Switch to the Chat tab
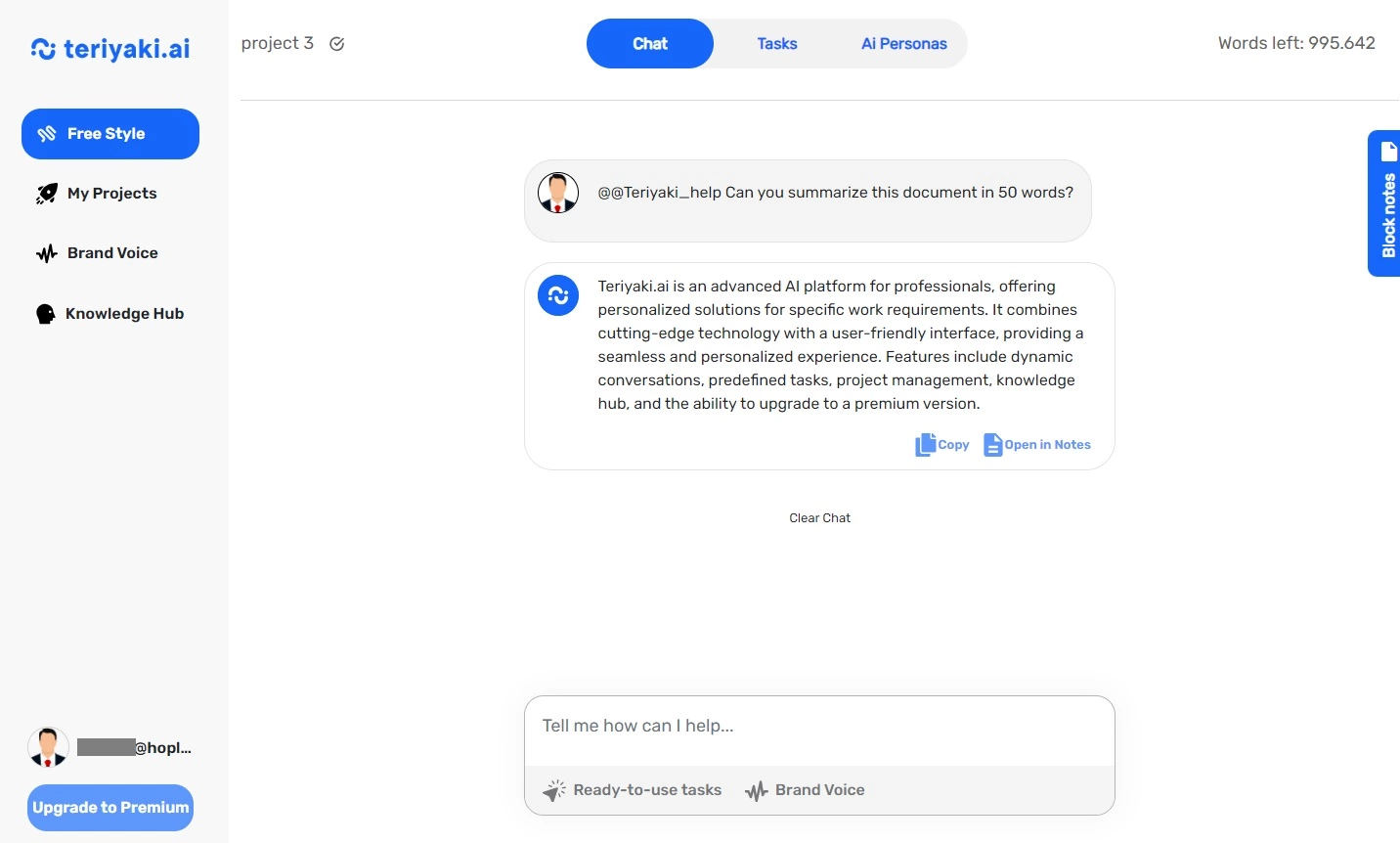Viewport: 1400px width, 843px height. (650, 44)
